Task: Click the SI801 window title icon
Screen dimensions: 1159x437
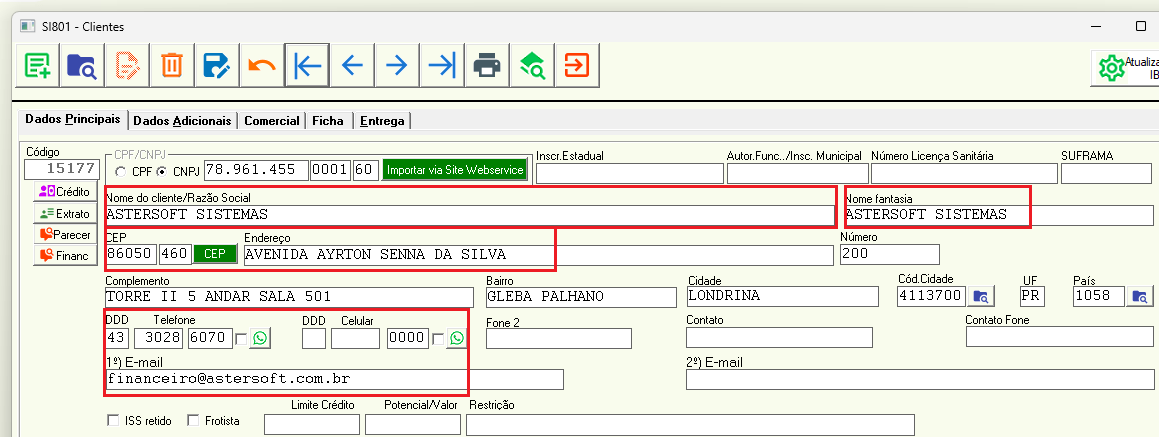Action: [x=27, y=26]
